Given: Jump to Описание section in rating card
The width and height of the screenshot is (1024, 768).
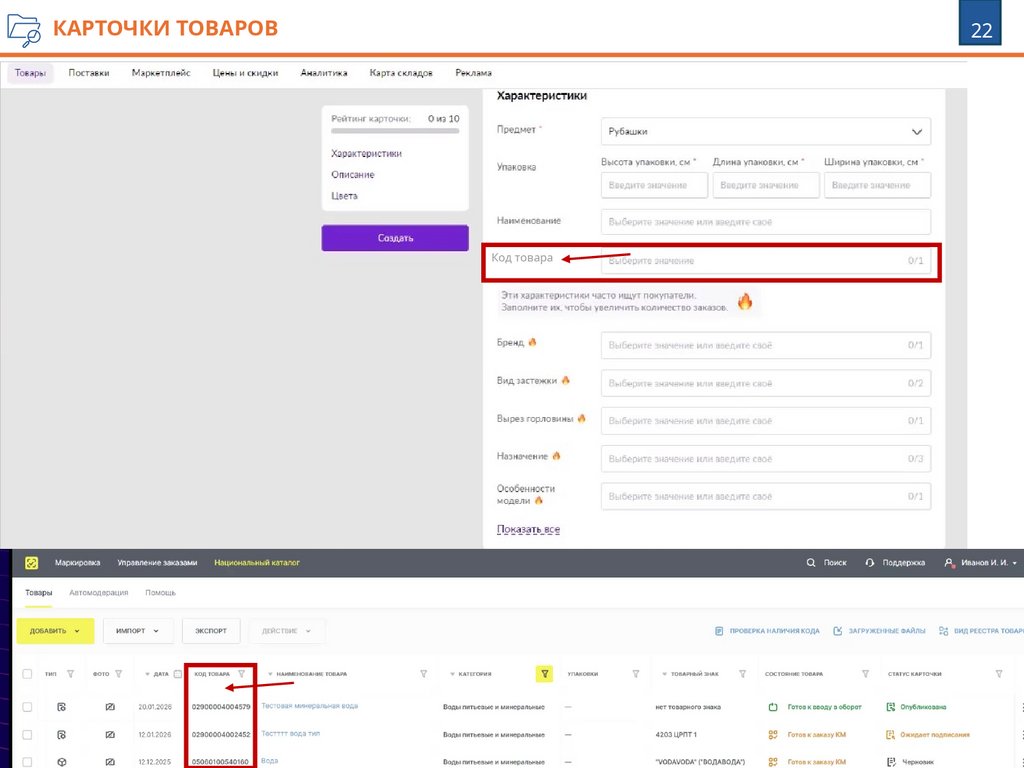Looking at the screenshot, I should [353, 174].
